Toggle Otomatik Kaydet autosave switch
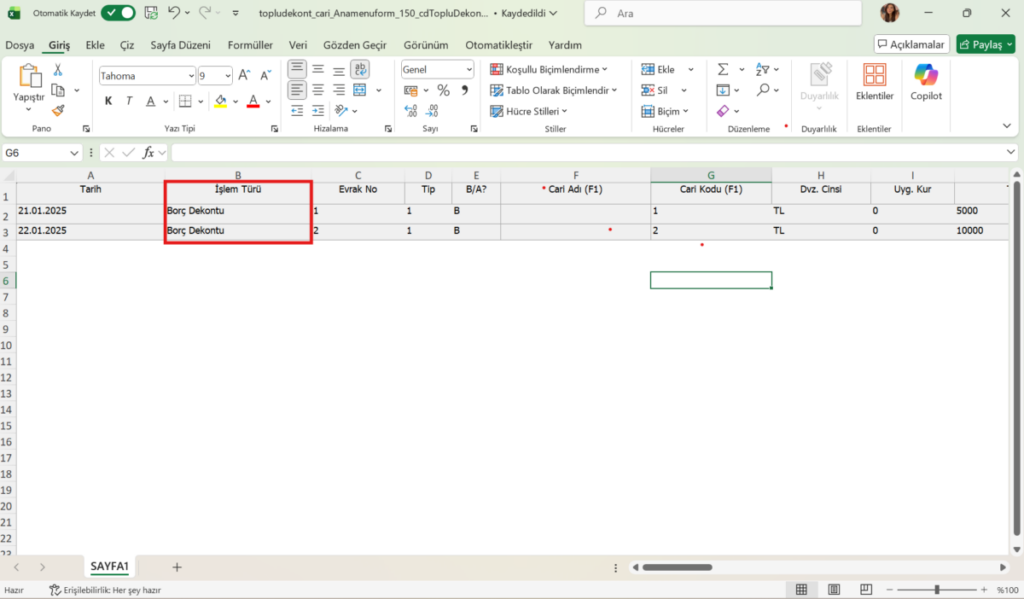The image size is (1024, 599). [118, 13]
